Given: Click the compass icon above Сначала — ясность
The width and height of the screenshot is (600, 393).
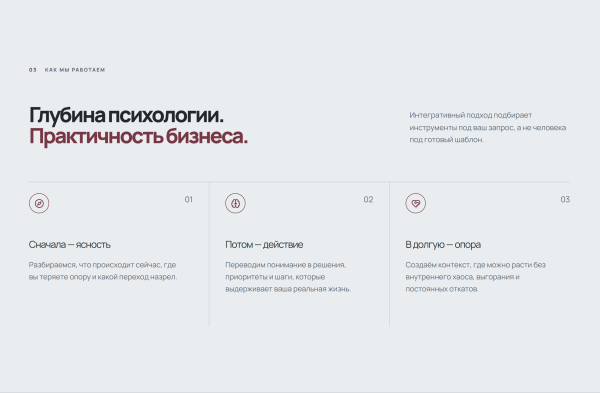Looking at the screenshot, I should [39, 203].
